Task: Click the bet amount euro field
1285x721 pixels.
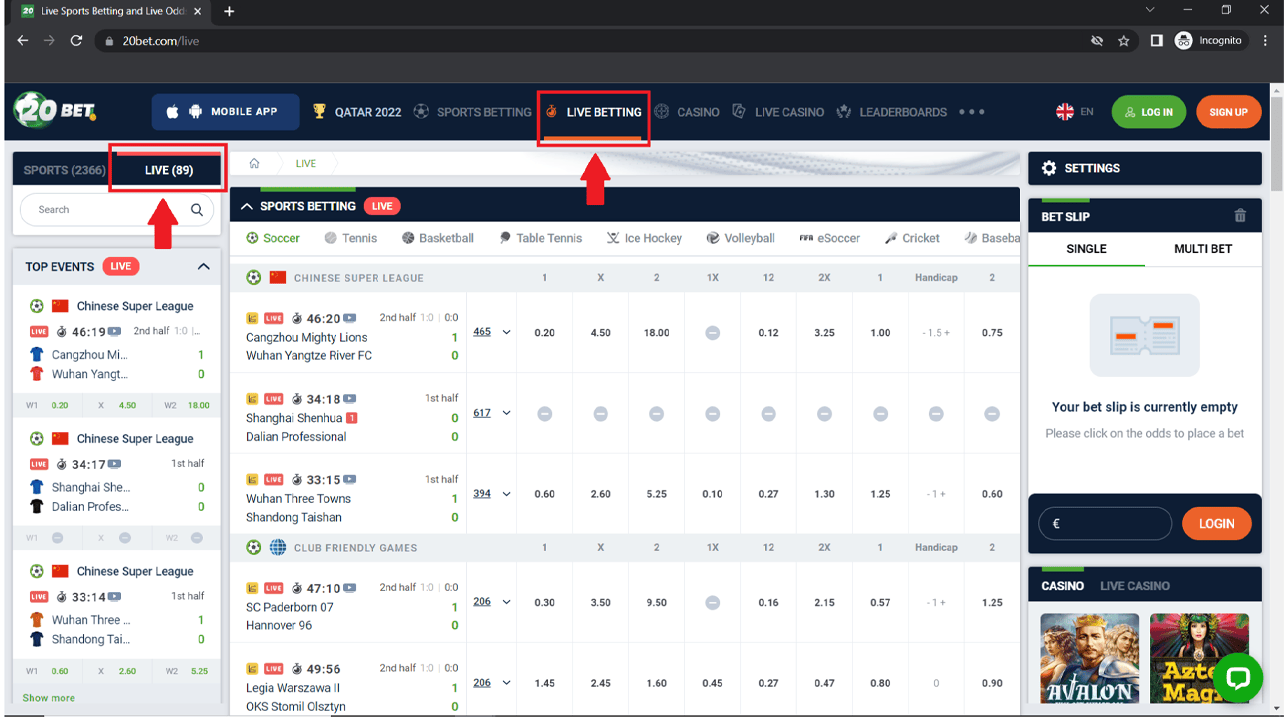Action: coord(1104,524)
